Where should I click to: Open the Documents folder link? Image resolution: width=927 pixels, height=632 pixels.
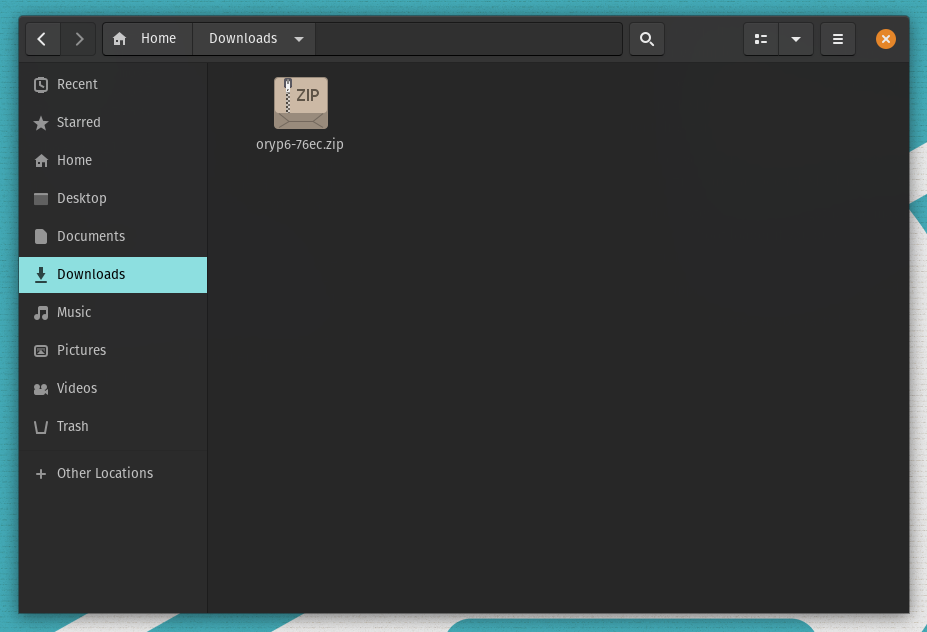tap(93, 236)
